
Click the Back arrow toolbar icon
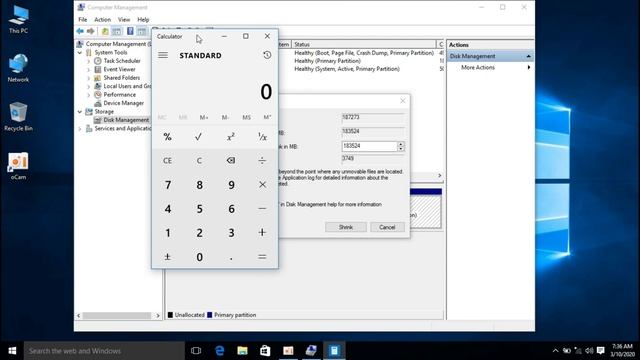(x=80, y=31)
